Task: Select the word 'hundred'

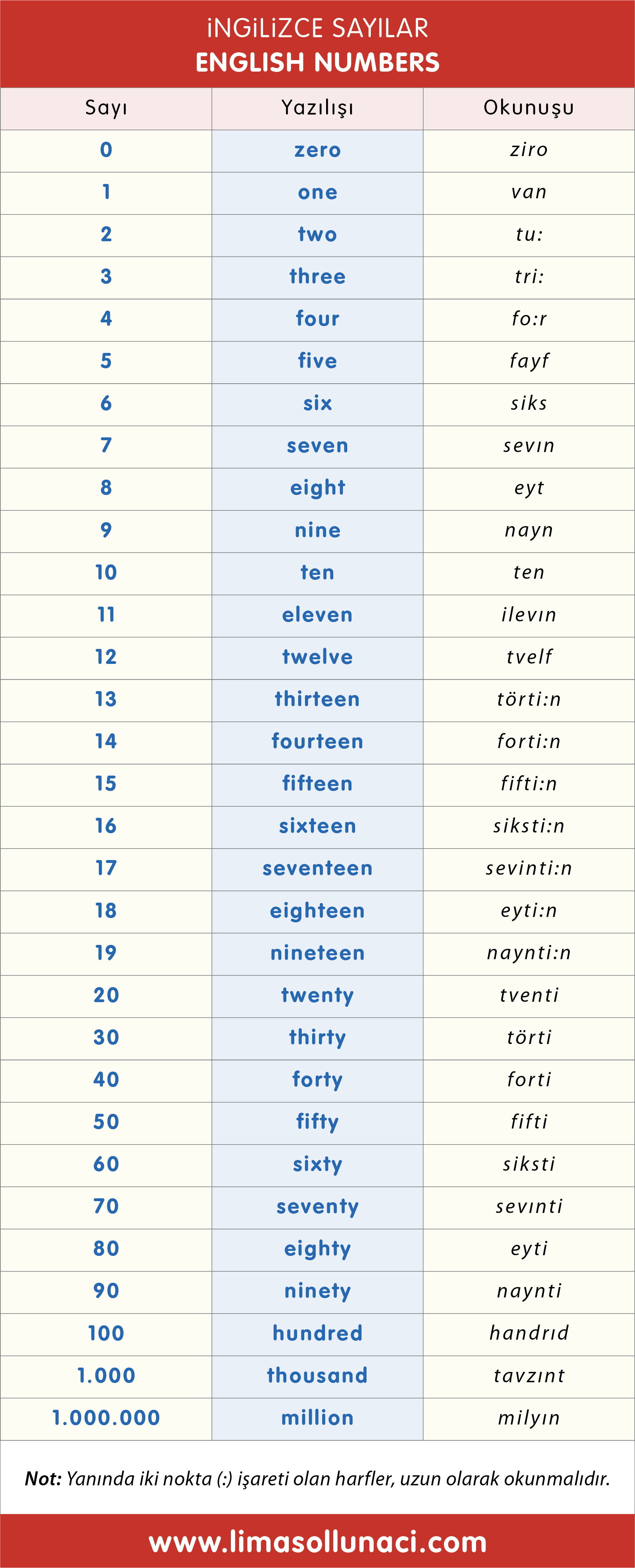Action: [317, 1333]
